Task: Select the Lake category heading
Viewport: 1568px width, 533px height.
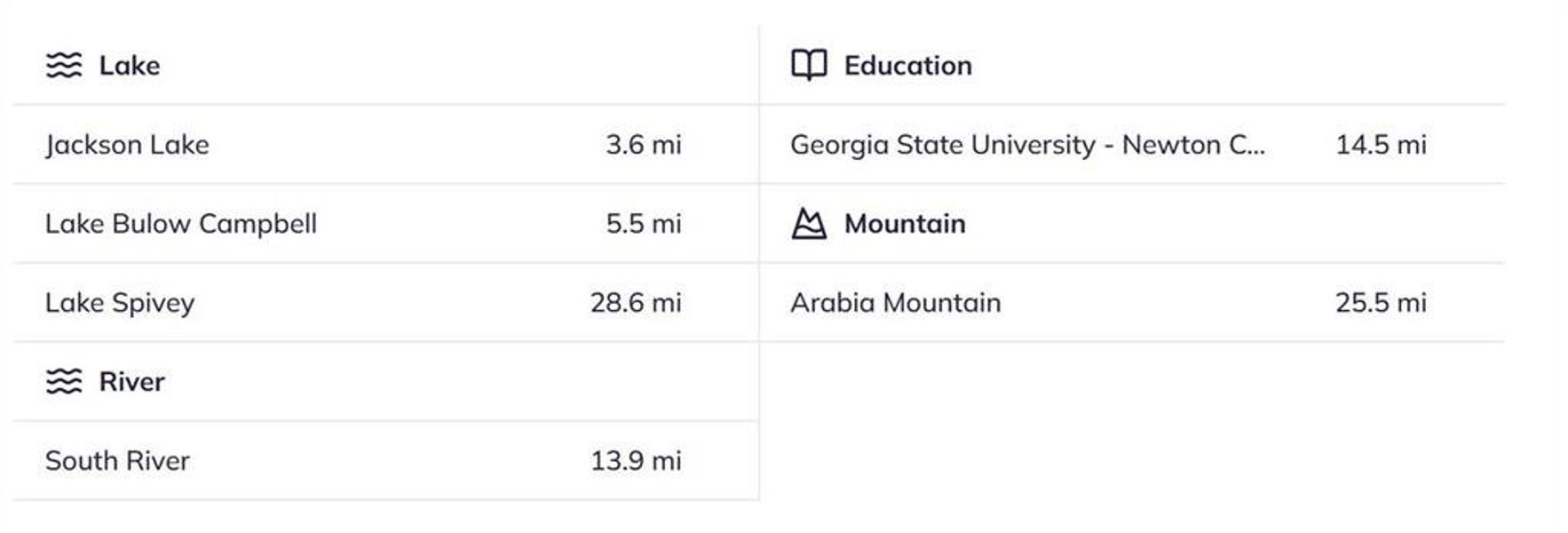Action: tap(130, 66)
